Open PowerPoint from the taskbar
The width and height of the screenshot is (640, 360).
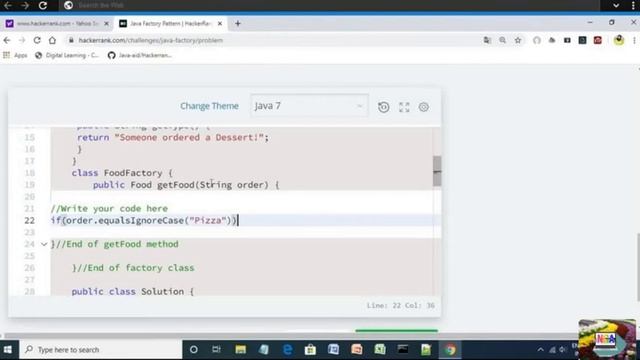[357, 349]
